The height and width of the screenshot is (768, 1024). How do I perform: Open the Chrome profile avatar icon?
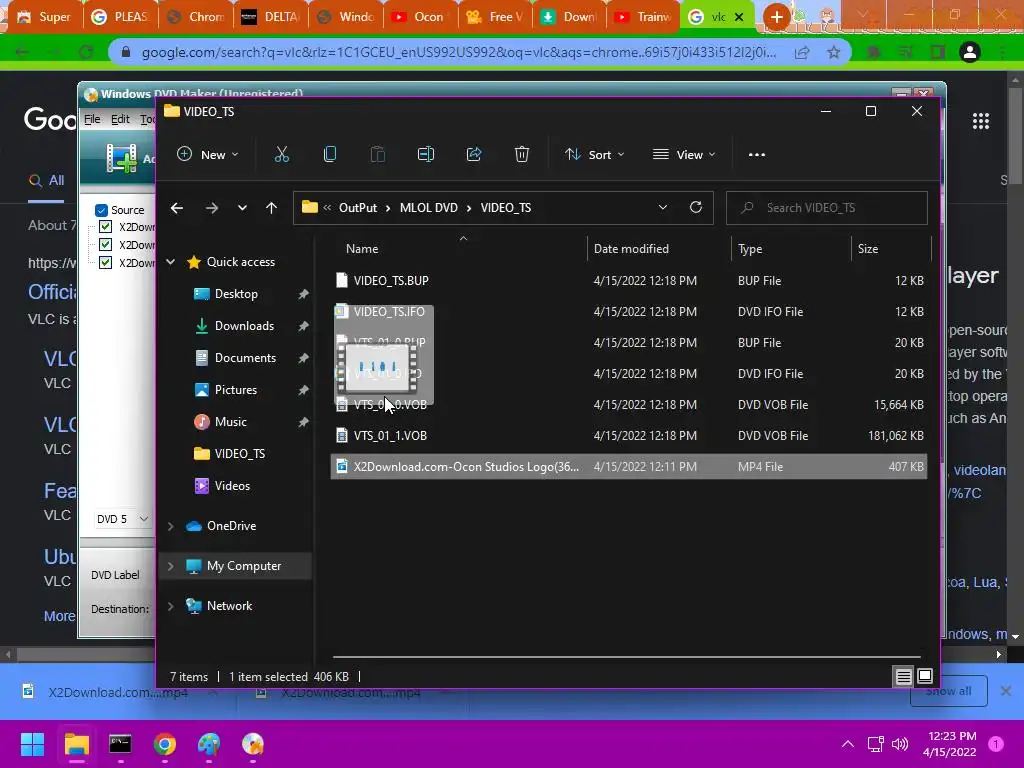coord(970,52)
